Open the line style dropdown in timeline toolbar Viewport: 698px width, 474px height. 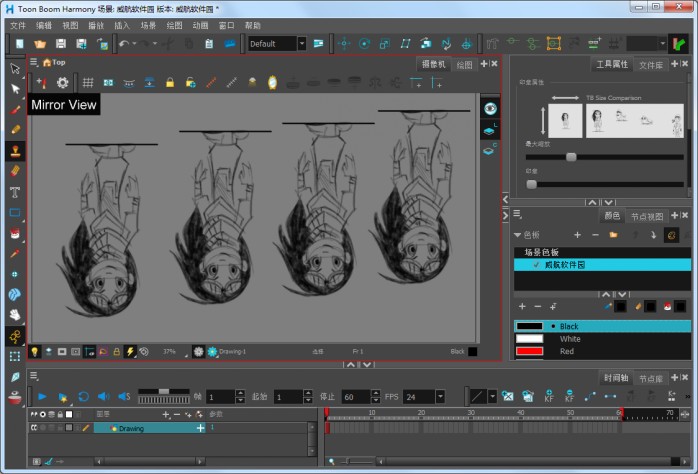(492, 396)
